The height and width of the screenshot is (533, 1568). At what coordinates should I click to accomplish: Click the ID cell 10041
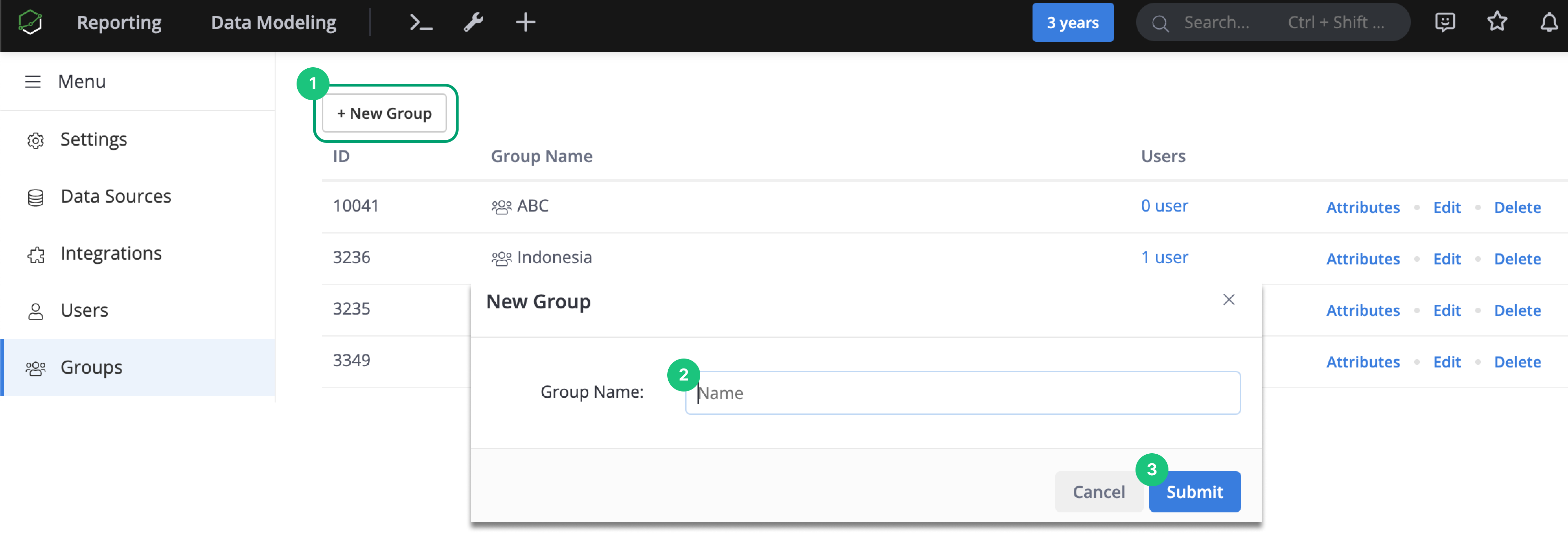(356, 206)
